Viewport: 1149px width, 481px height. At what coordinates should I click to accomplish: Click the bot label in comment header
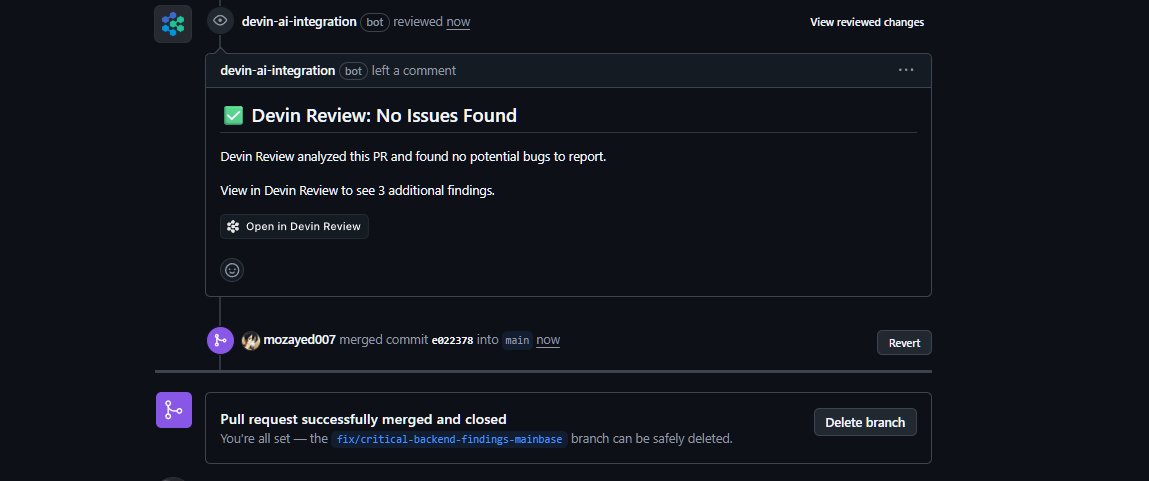353,71
